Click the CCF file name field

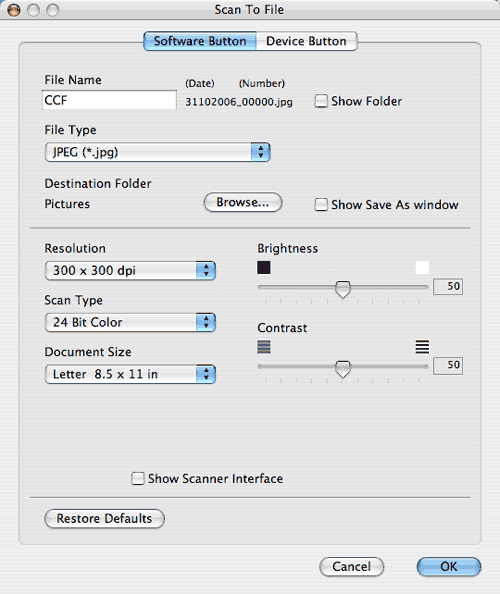point(109,100)
